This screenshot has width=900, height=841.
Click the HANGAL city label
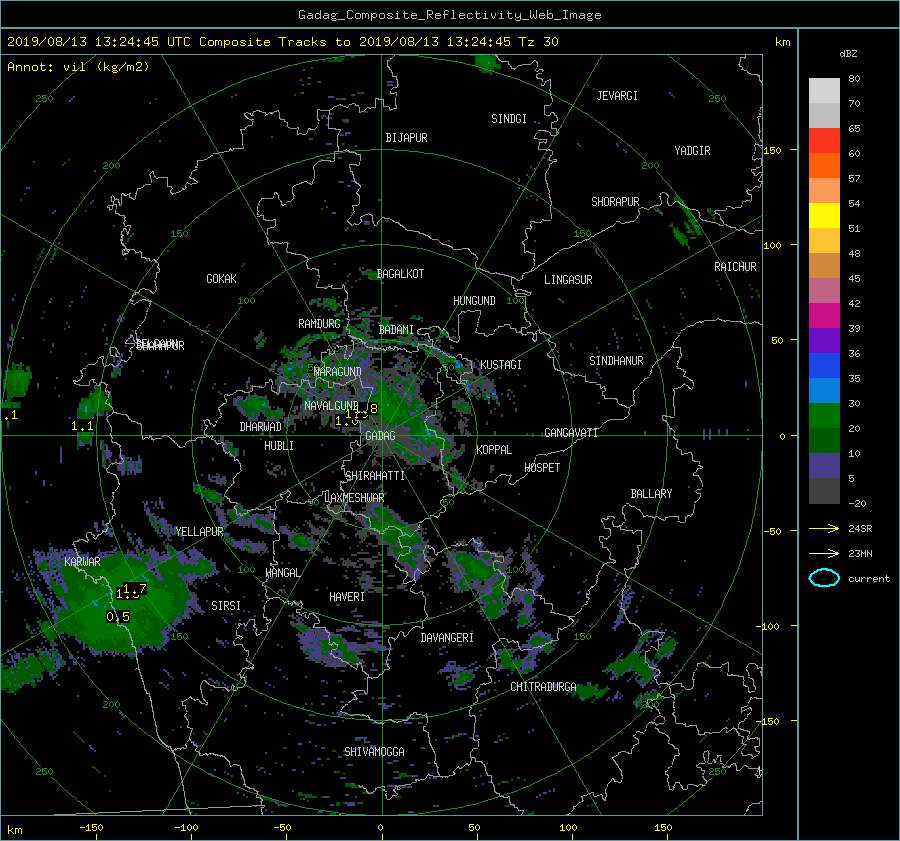click(283, 573)
